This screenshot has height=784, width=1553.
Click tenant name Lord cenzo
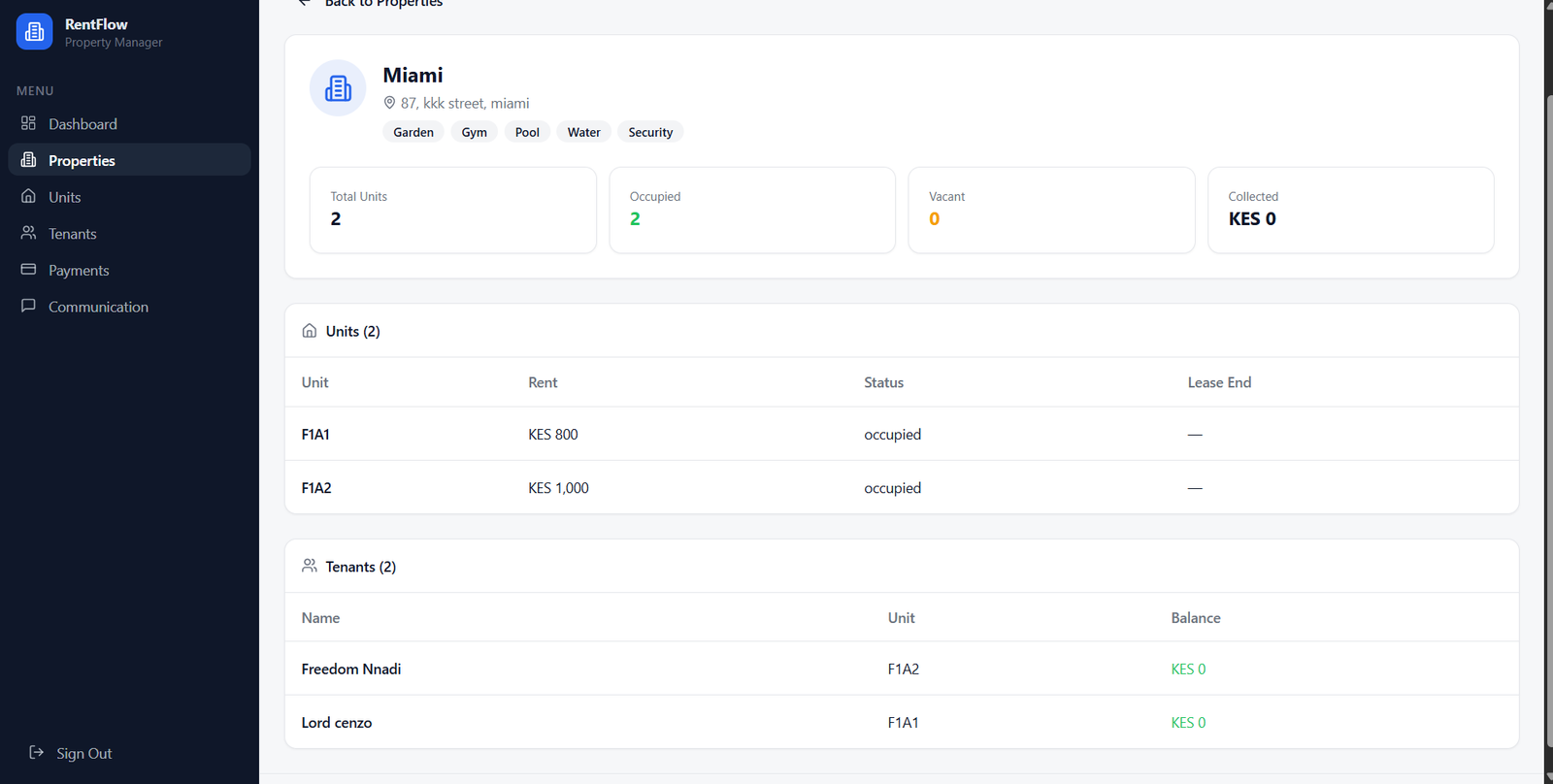[x=337, y=722]
